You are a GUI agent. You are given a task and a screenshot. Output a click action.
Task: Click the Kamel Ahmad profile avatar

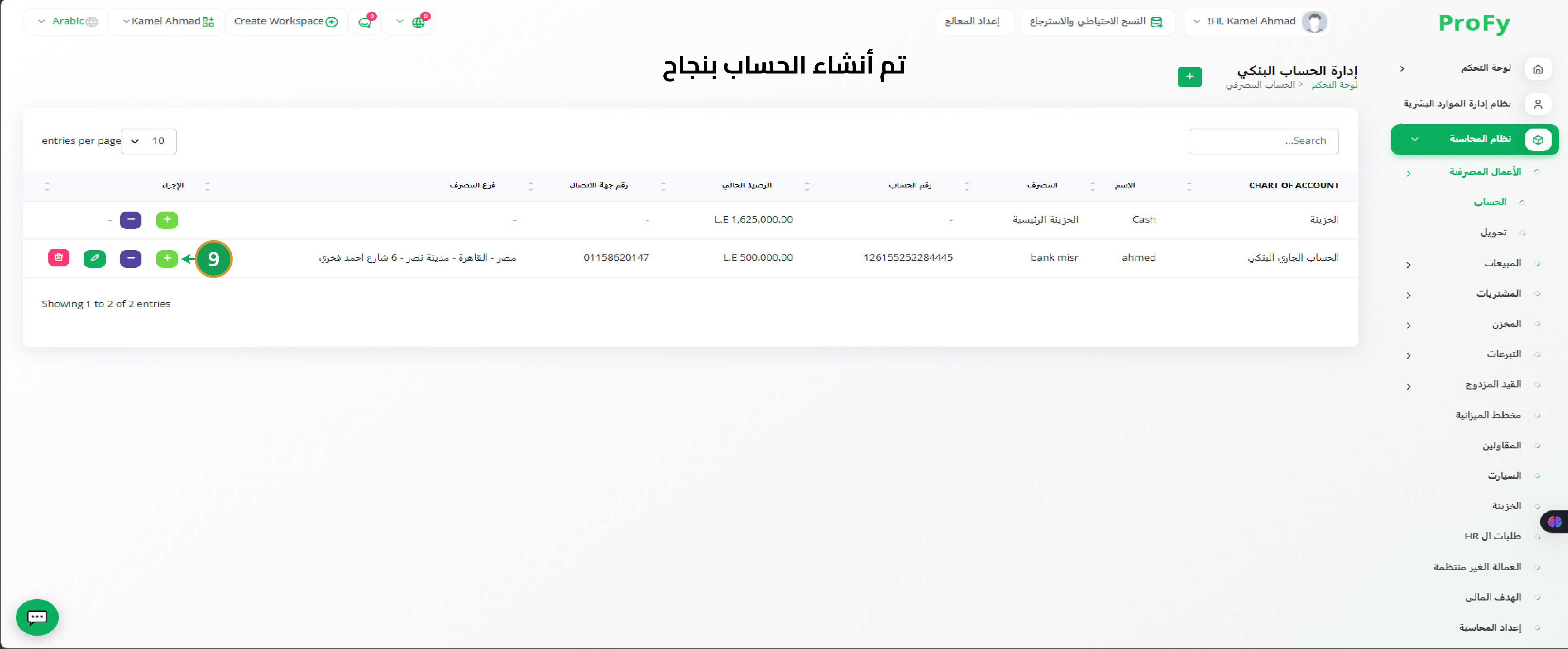click(1314, 22)
